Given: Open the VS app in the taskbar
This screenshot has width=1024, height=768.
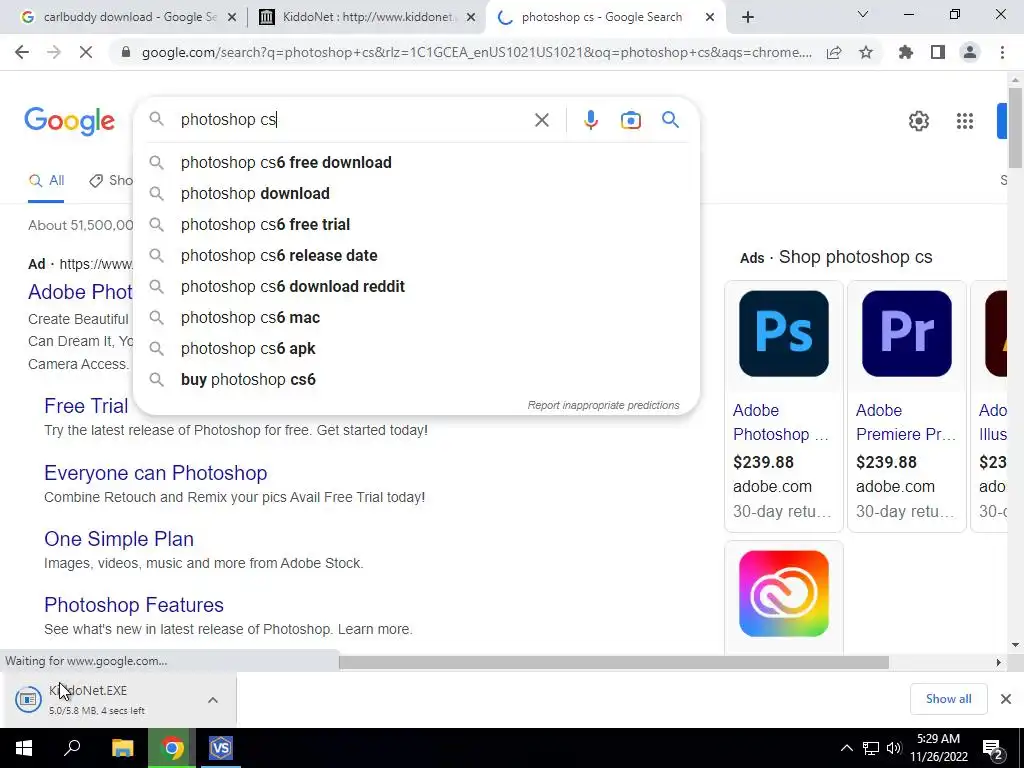Looking at the screenshot, I should 221,748.
